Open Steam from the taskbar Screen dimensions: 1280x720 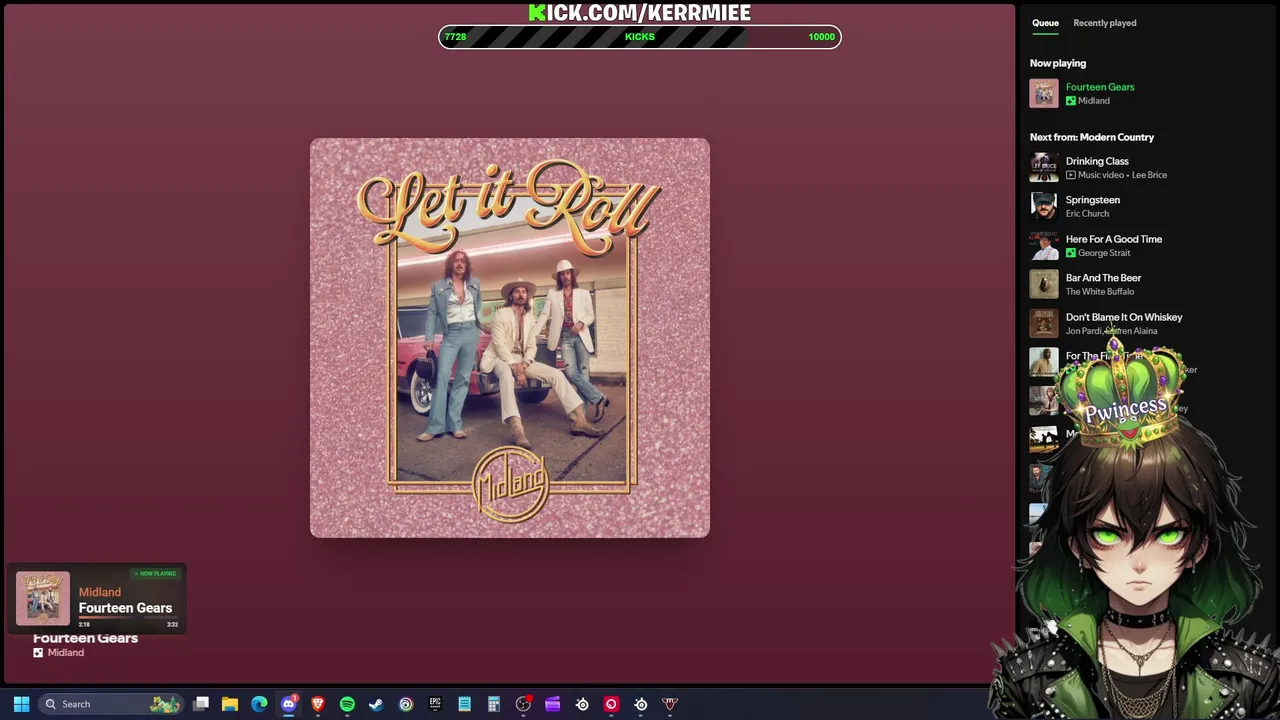click(x=376, y=704)
